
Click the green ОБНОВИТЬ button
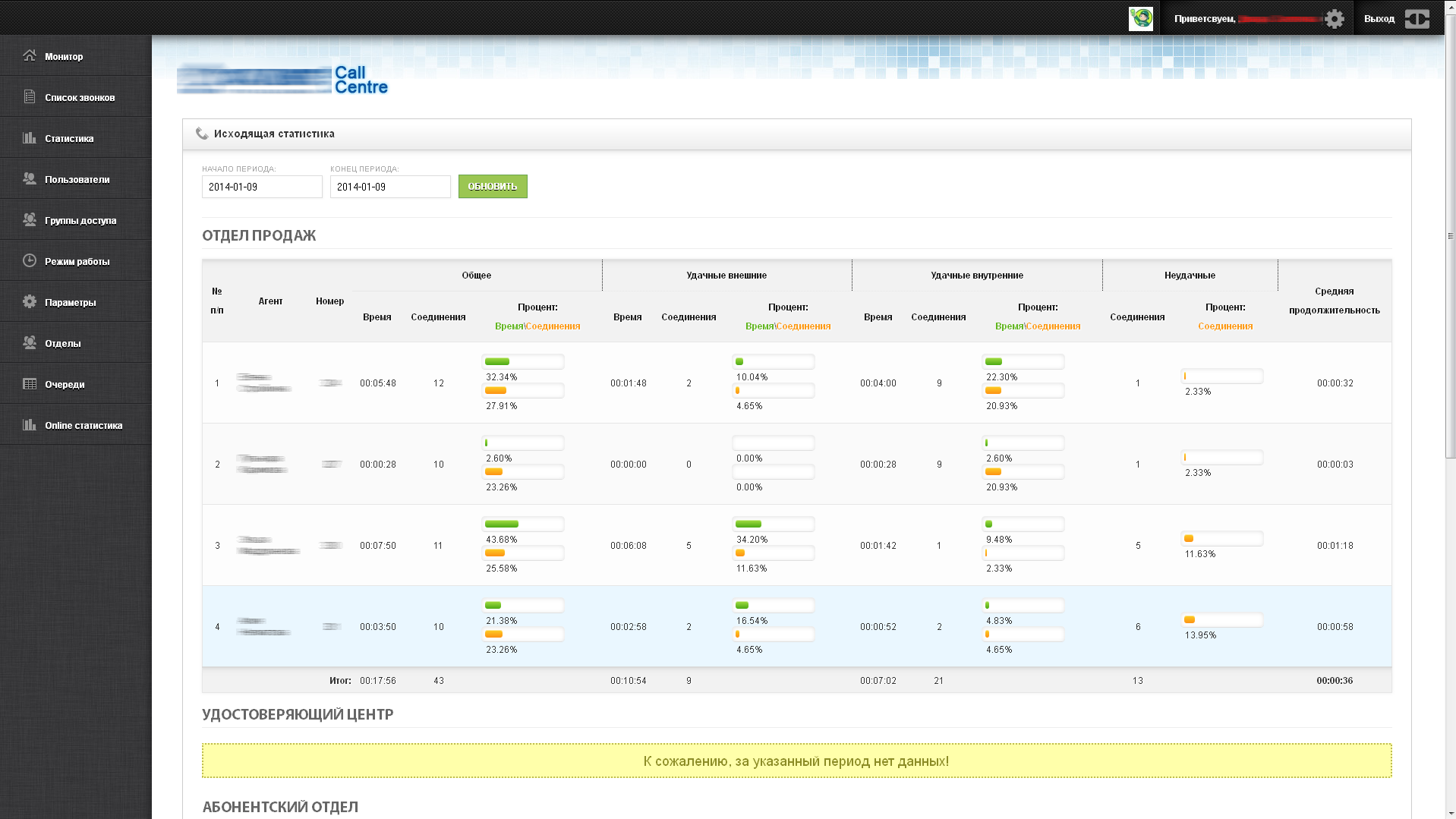(x=493, y=186)
